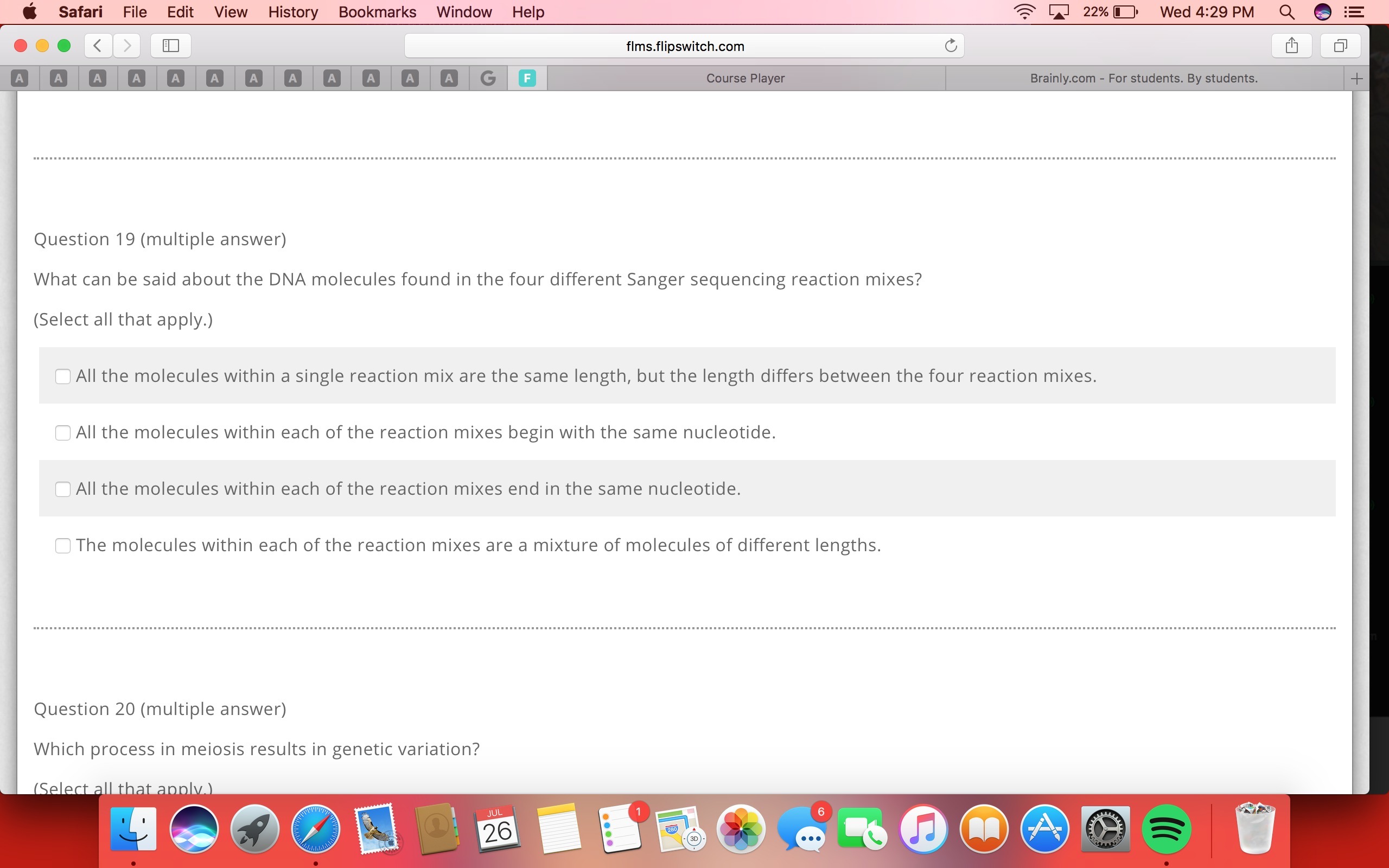The image size is (1389, 868).
Task: Click the Safari reload page icon
Action: 951,46
